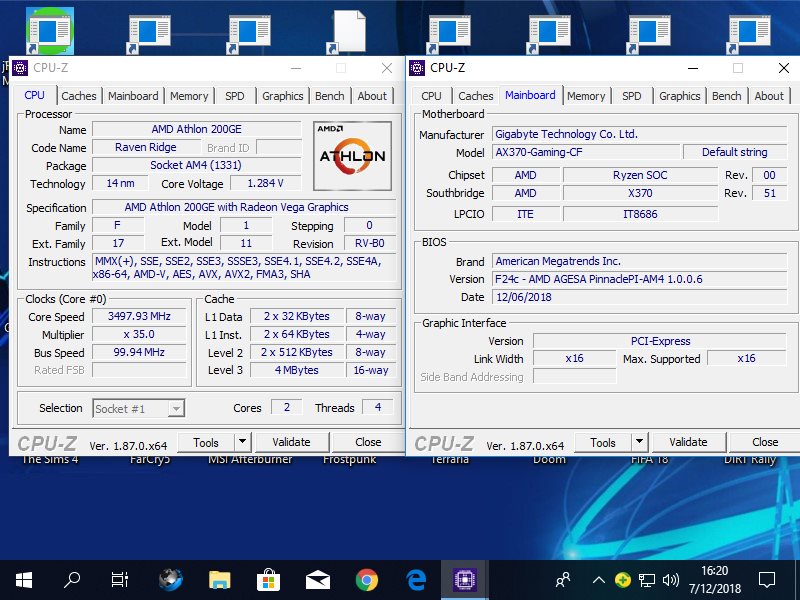This screenshot has width=800, height=600.
Task: Switch to Mainboard tab in left CPU-Z window
Action: tap(133, 96)
